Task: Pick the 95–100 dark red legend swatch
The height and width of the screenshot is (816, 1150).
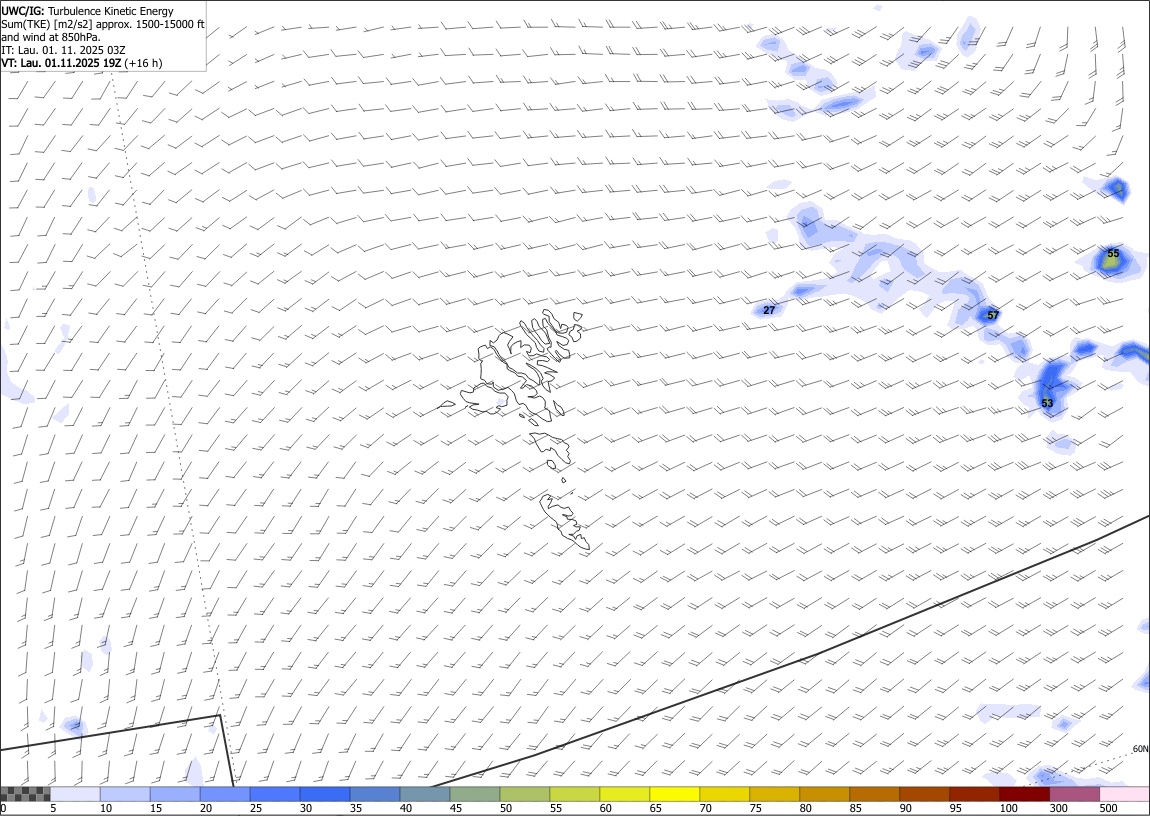Action: click(x=974, y=794)
